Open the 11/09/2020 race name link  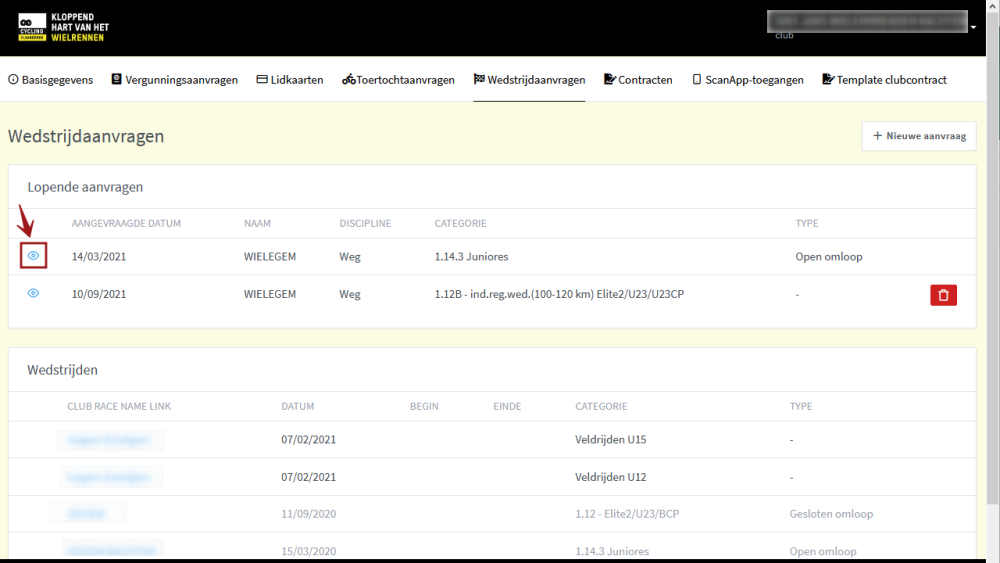[87, 513]
